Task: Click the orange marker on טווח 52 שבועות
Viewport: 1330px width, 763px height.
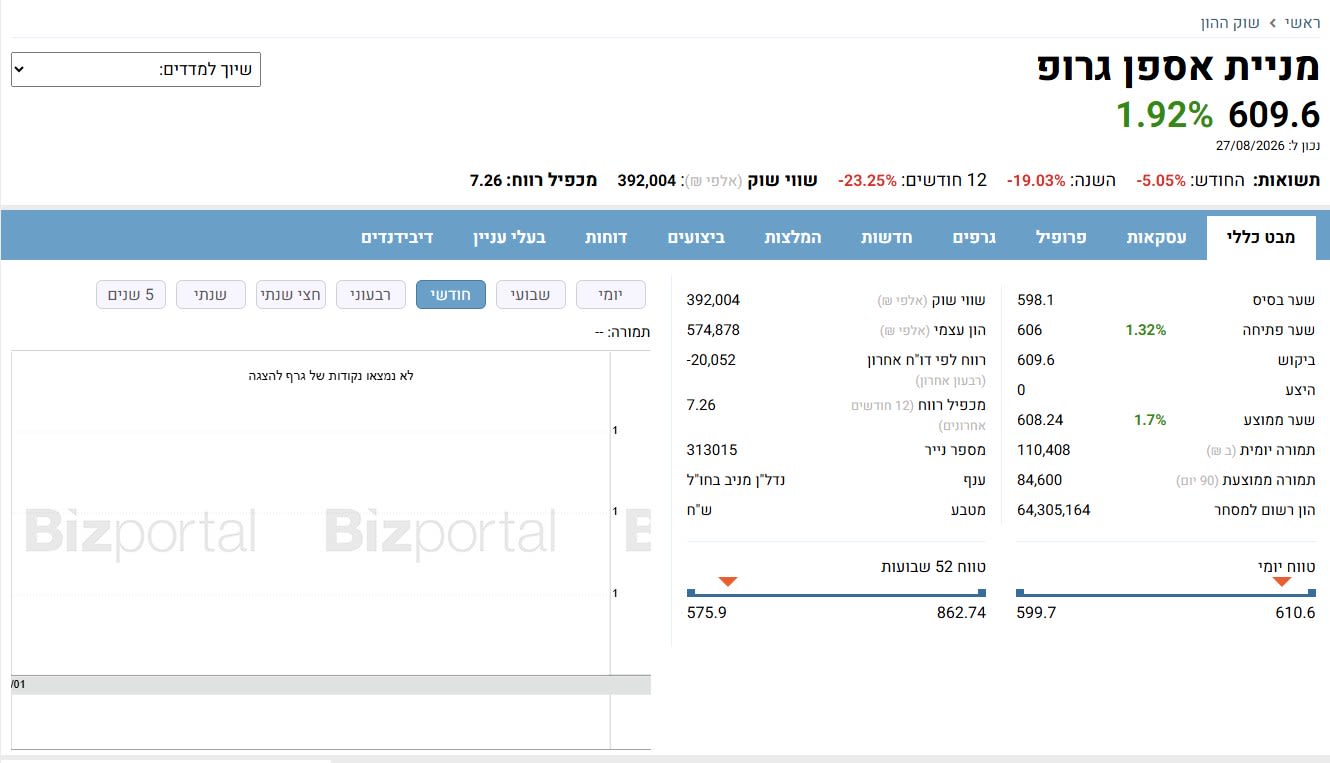Action: [728, 582]
